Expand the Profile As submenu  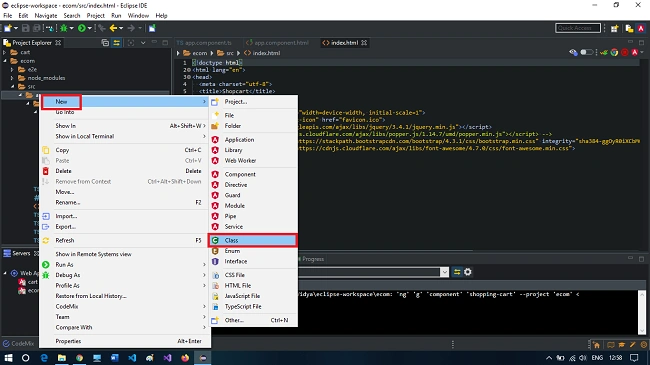124,285
